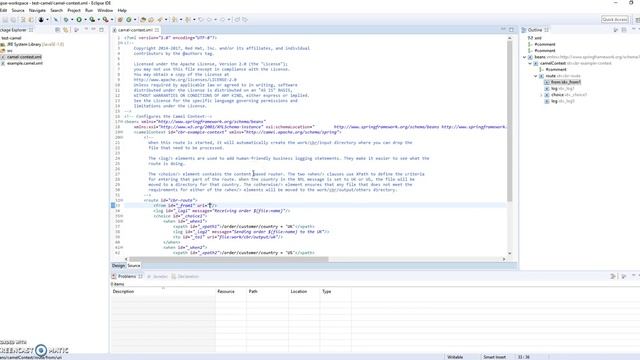Screen dimensions: 640x360
Task: Maximize the Package Explorer panel
Action: (101, 30)
